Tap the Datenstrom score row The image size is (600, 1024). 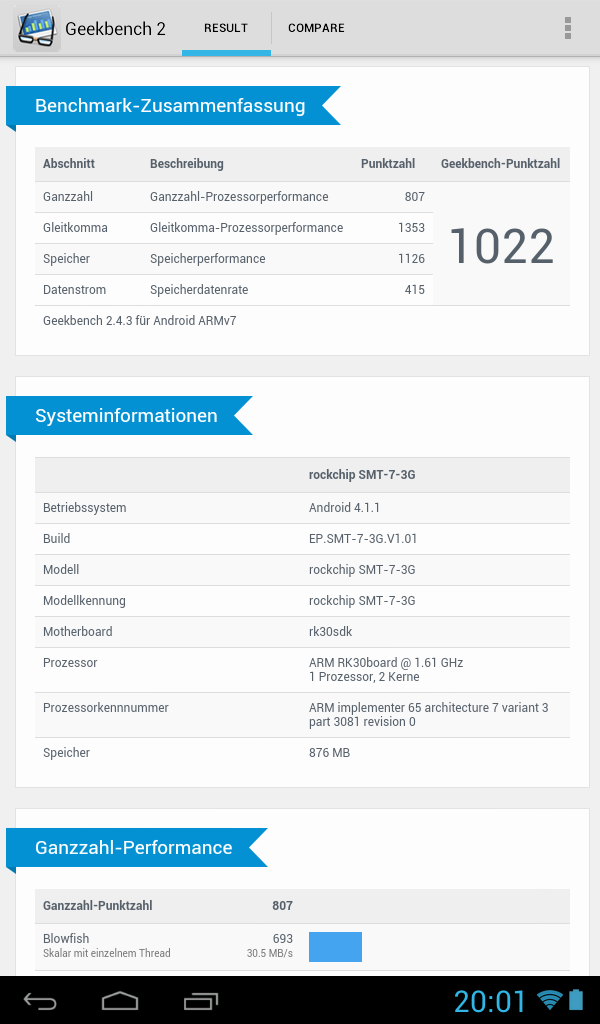234,290
